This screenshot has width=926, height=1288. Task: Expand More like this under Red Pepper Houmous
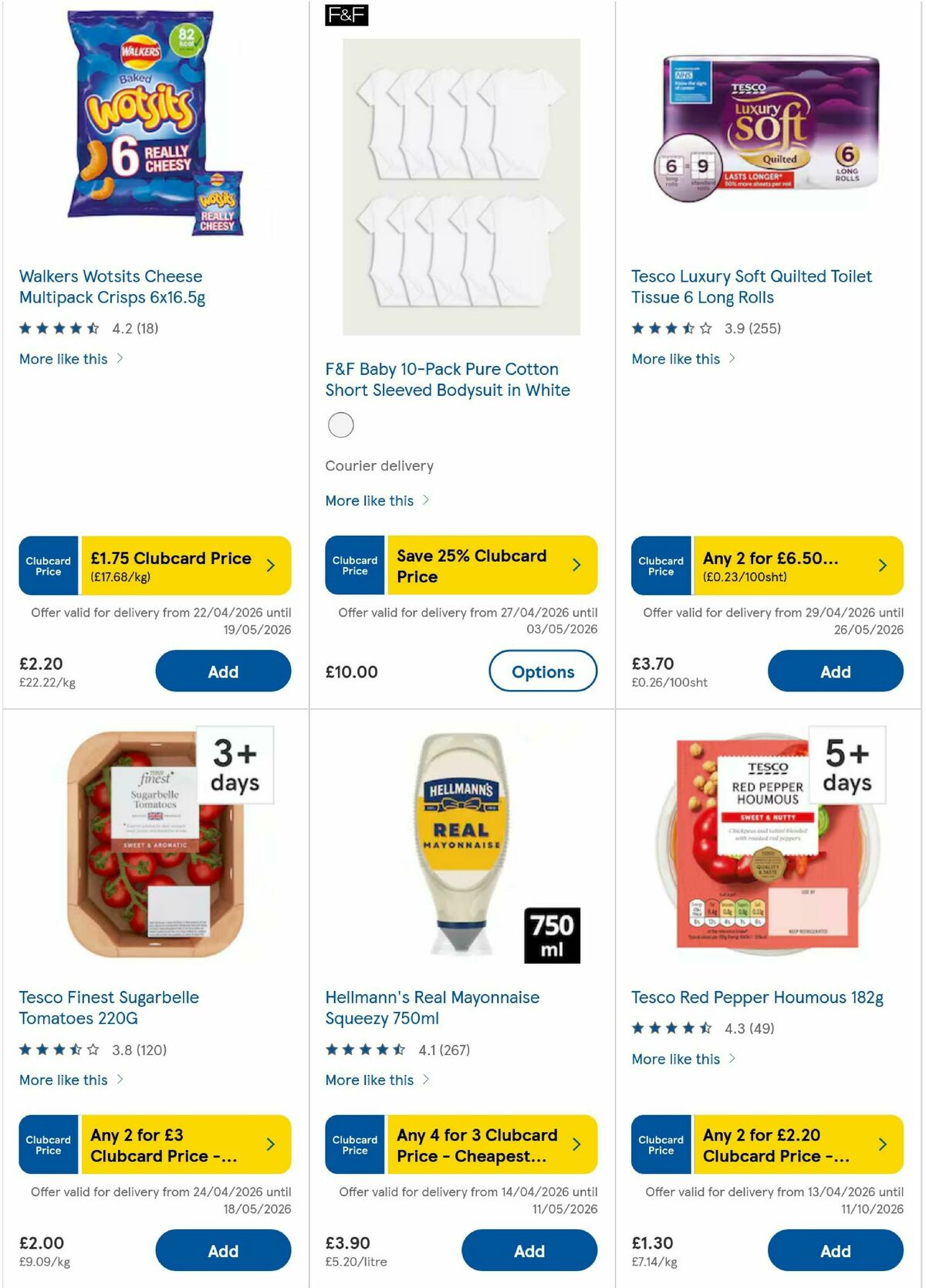pos(682,1059)
